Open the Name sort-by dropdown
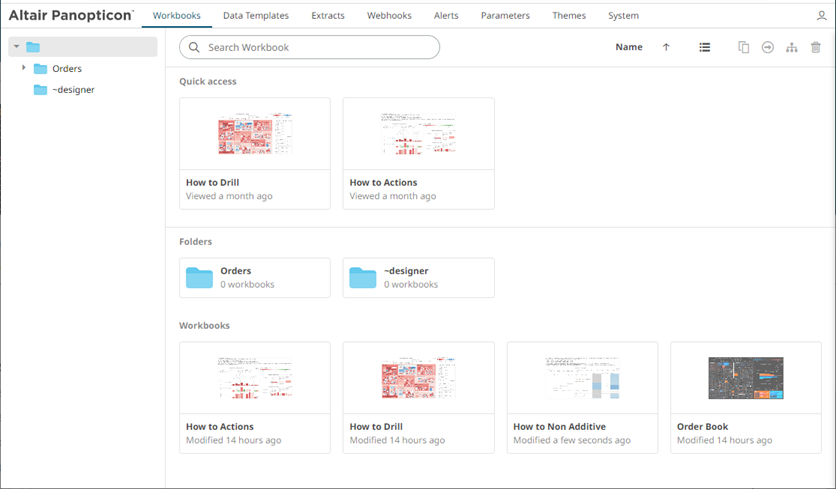 point(628,47)
